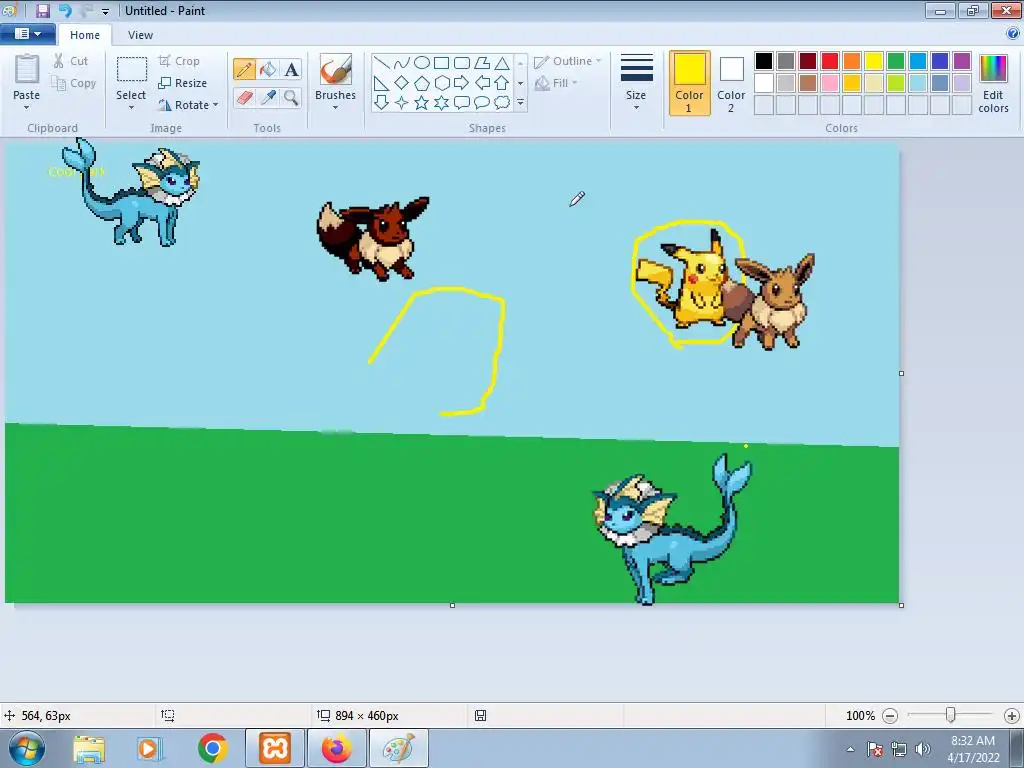Image resolution: width=1024 pixels, height=768 pixels.
Task: Activate Color 2 selector
Action: click(731, 83)
